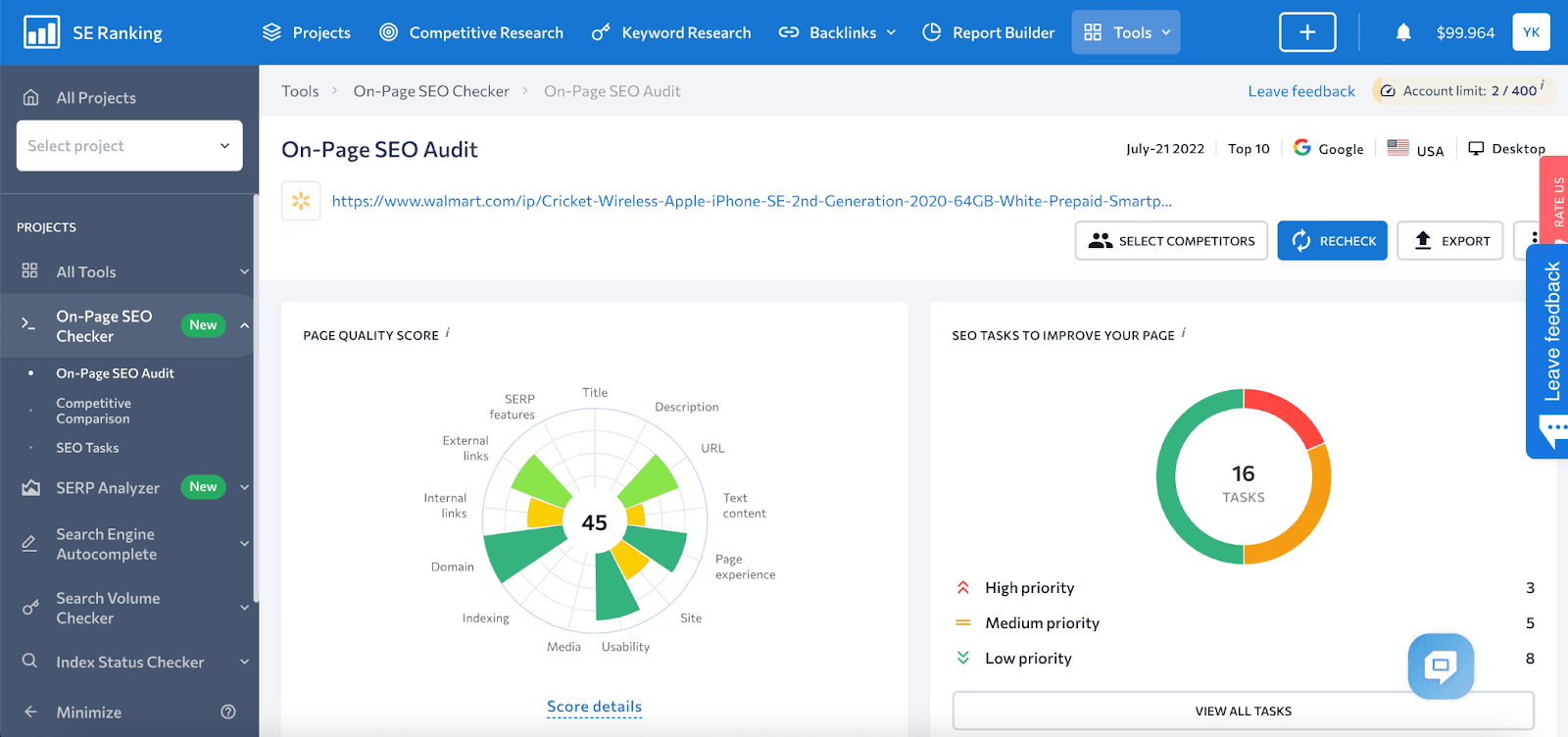Click the SE Ranking logo icon
Screen dimensions: 1568x737
(41, 32)
